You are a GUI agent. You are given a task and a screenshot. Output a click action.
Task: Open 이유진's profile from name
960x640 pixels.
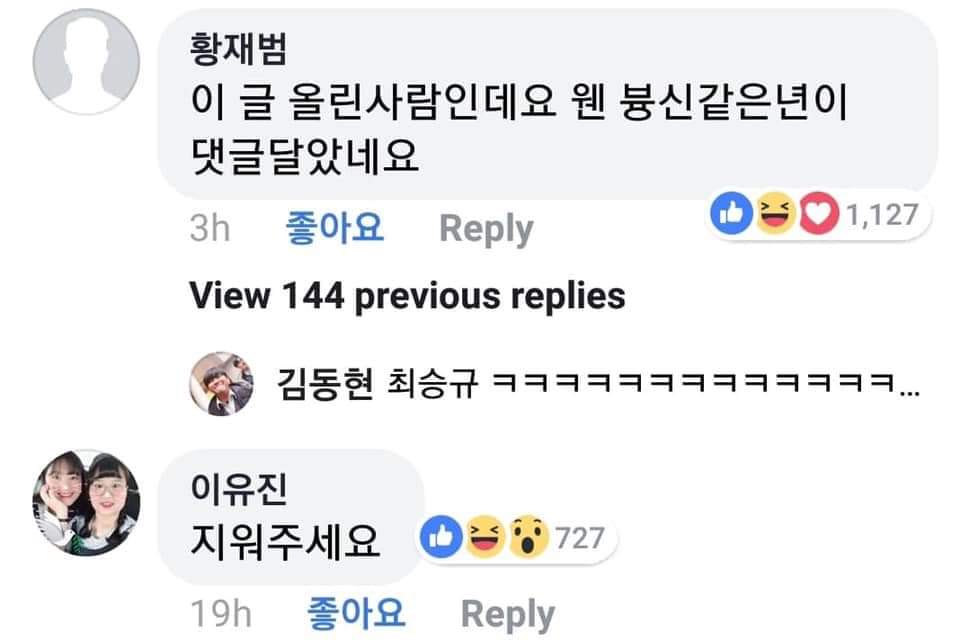(238, 488)
